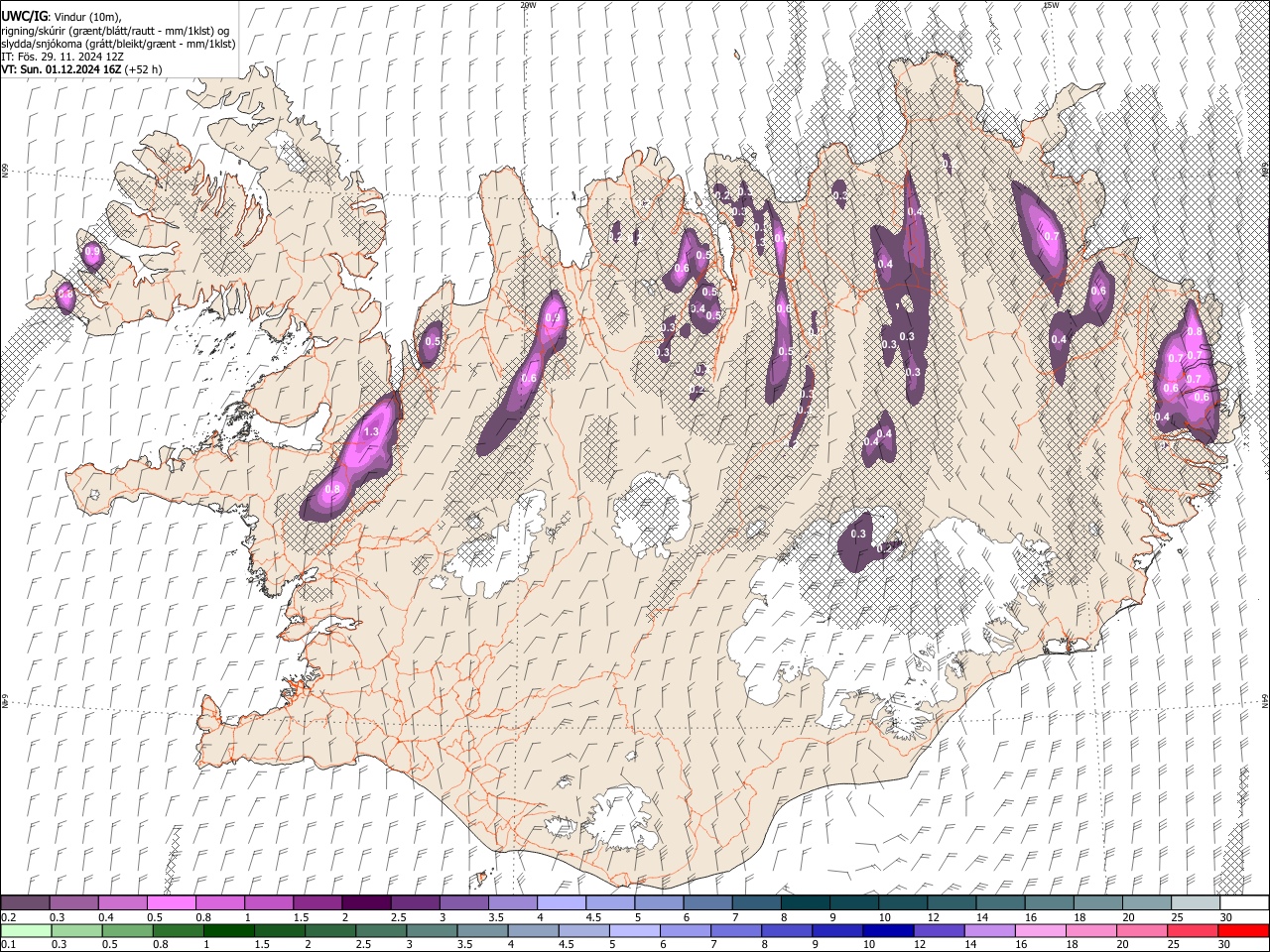Select the greyish-purple legend swatch between 0.2 and 0.3

pyautogui.click(x=25, y=902)
